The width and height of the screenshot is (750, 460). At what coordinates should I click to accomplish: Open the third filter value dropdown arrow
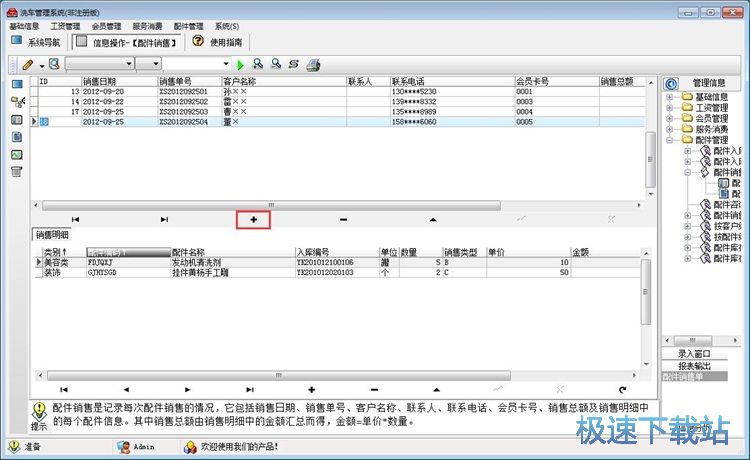click(226, 64)
